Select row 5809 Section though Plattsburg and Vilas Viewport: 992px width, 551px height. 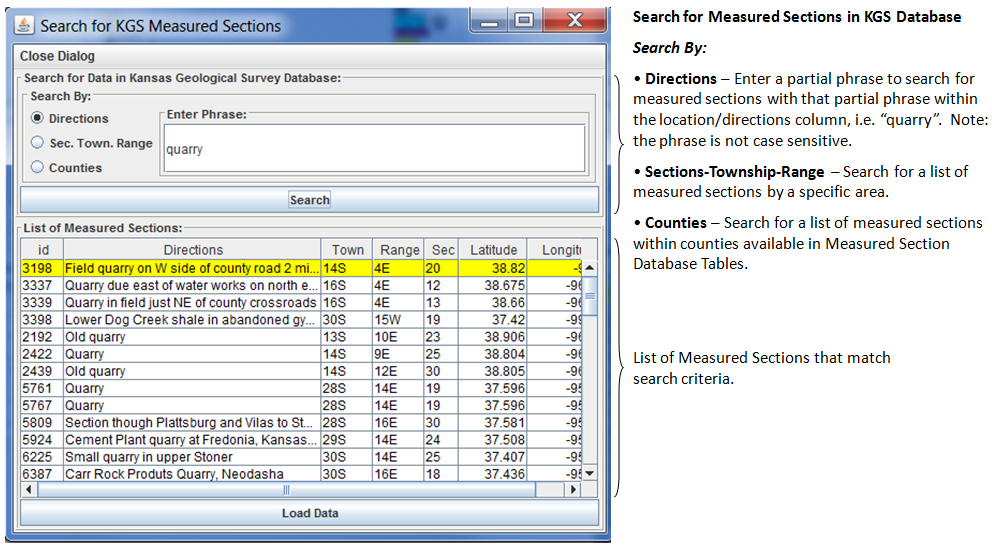[301, 422]
